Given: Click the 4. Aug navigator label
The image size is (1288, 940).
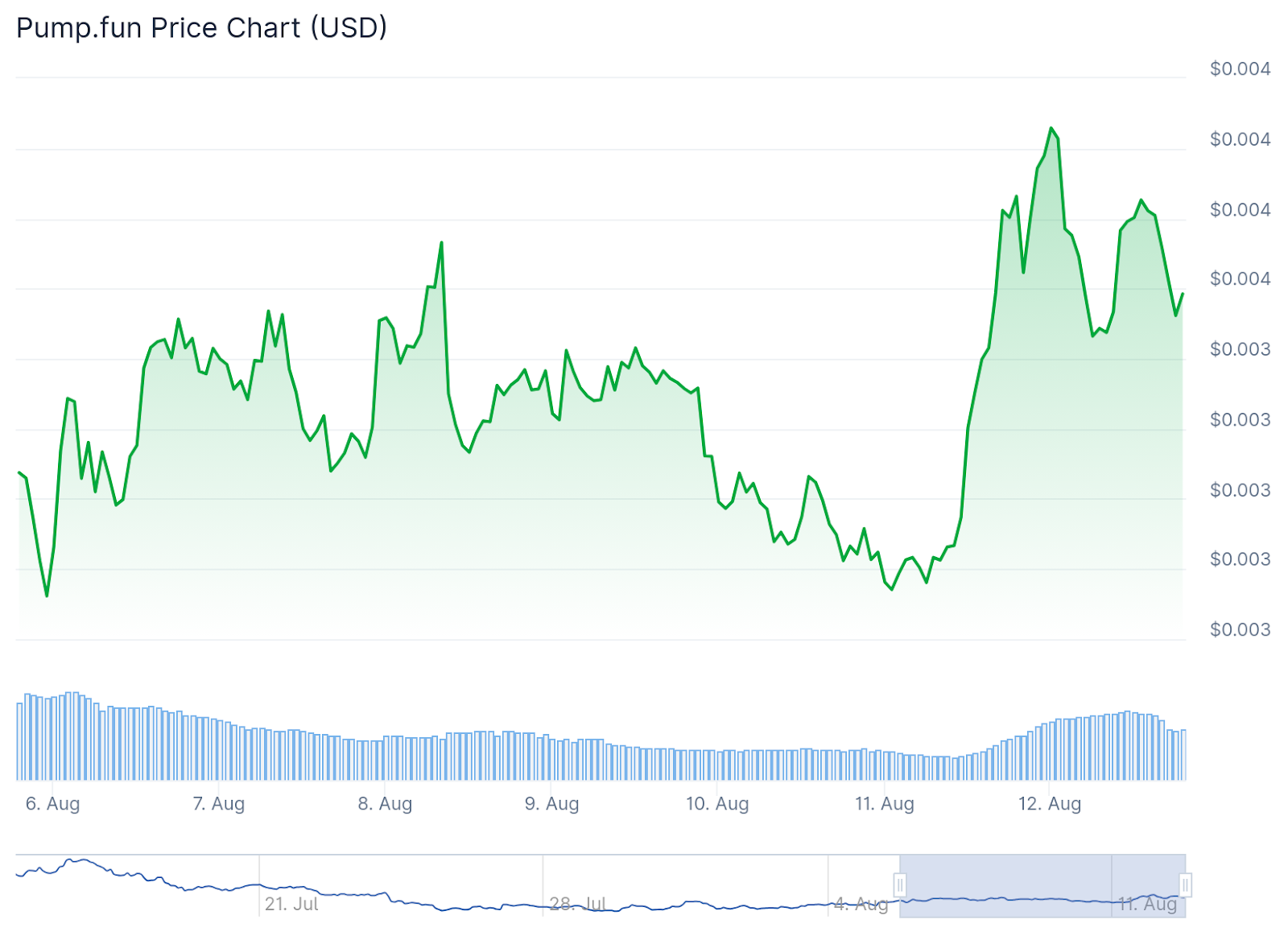Looking at the screenshot, I should click(861, 904).
